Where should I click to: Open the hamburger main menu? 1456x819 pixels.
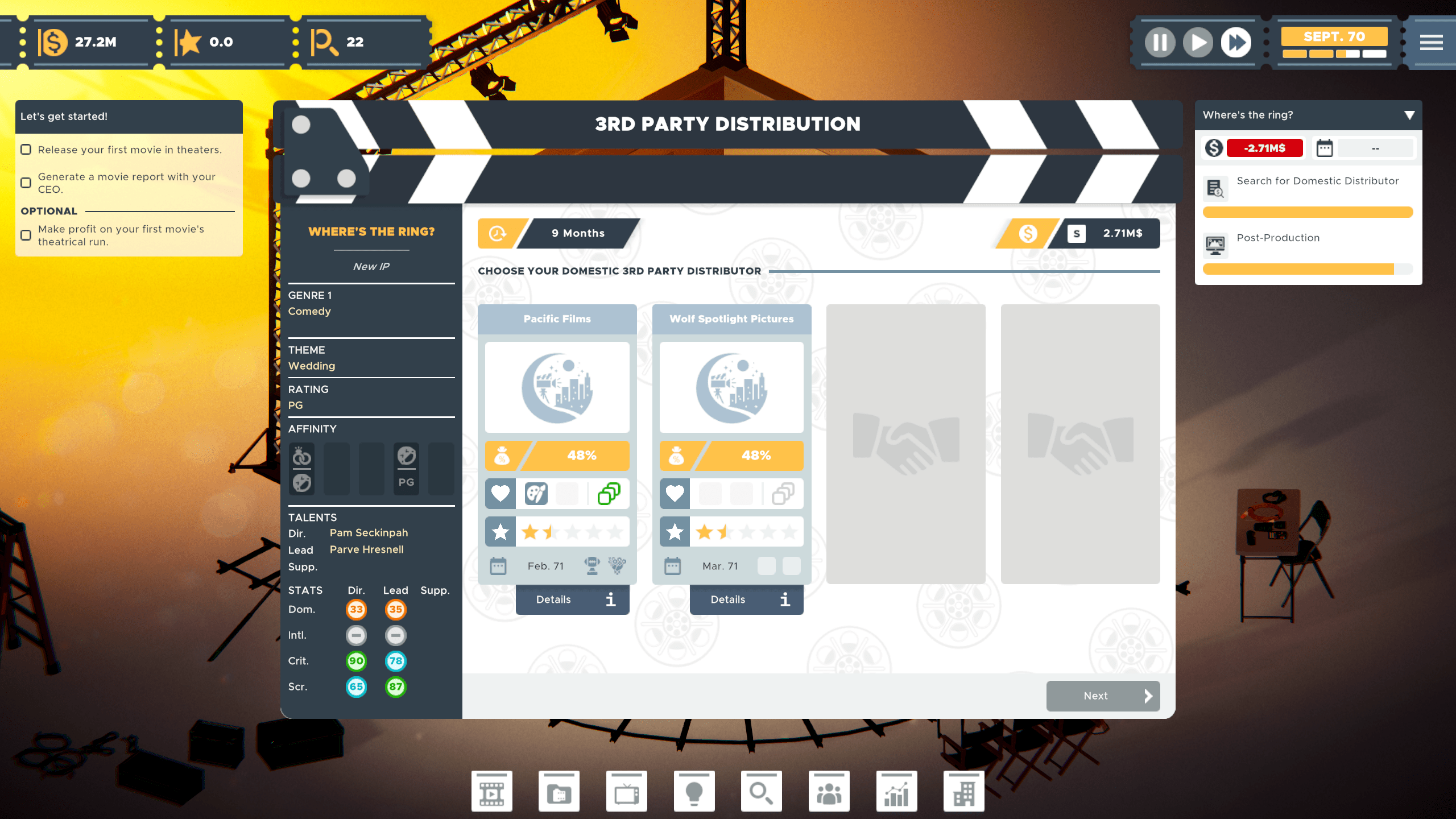[x=1431, y=42]
